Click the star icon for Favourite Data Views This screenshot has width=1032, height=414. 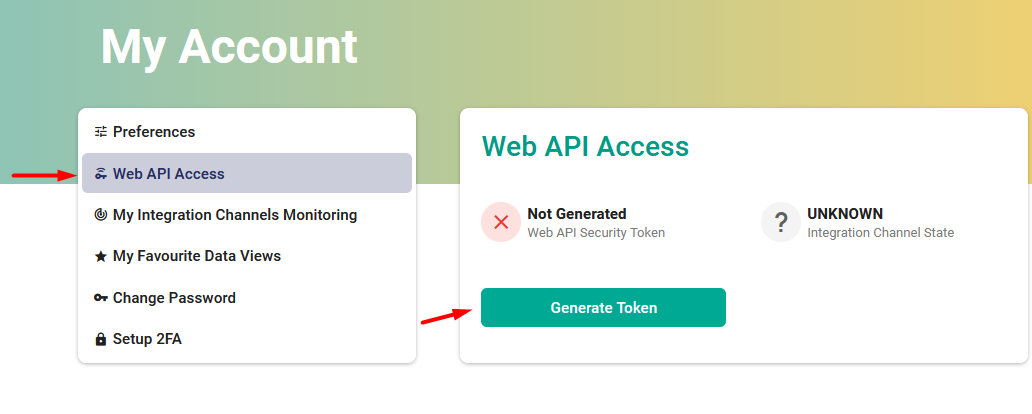(x=100, y=257)
